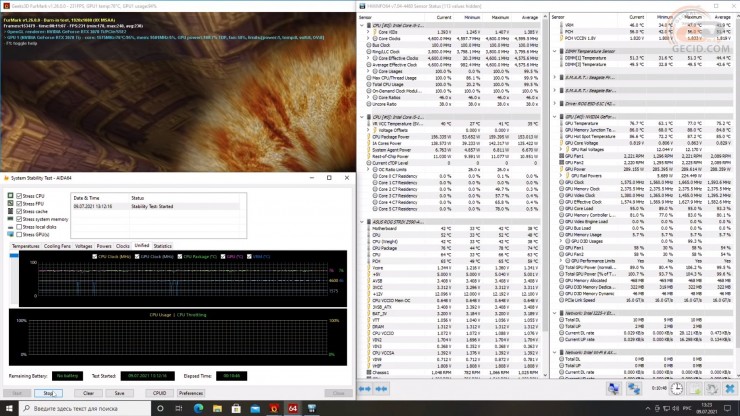Viewport: 740px width, 416px height.
Task: Uncheck Stress FPU in AIDA64
Action: pos(19,204)
